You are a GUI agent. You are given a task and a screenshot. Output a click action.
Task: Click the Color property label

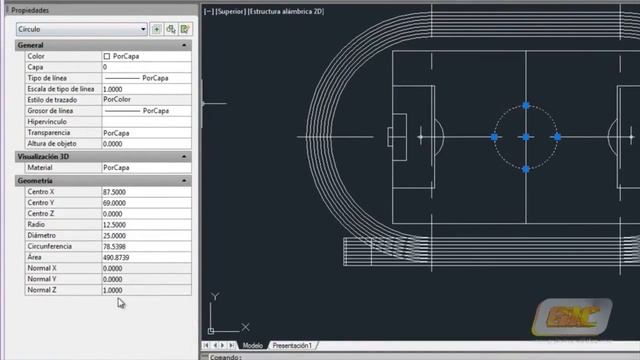click(36, 56)
